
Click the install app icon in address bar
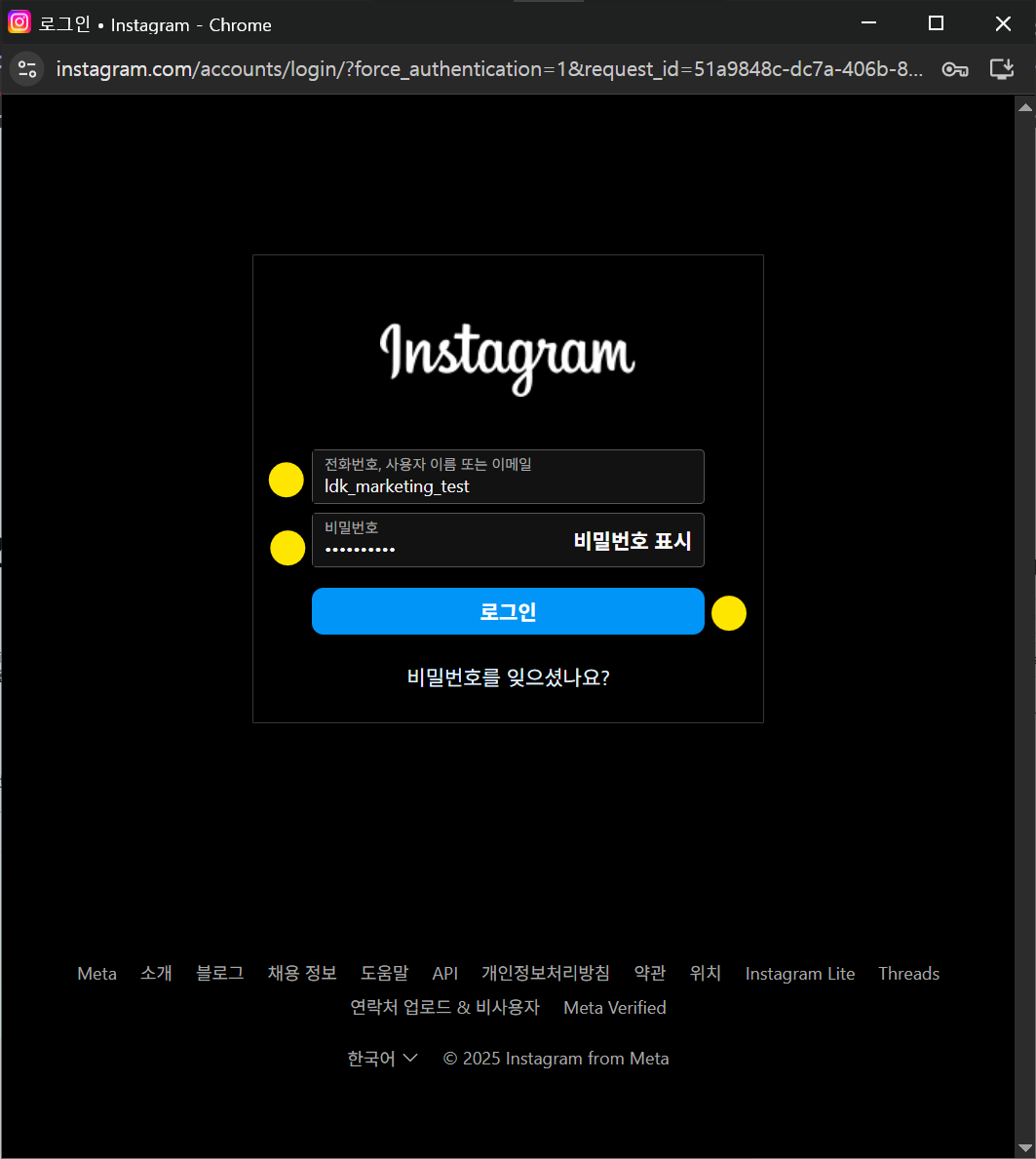click(x=1001, y=69)
